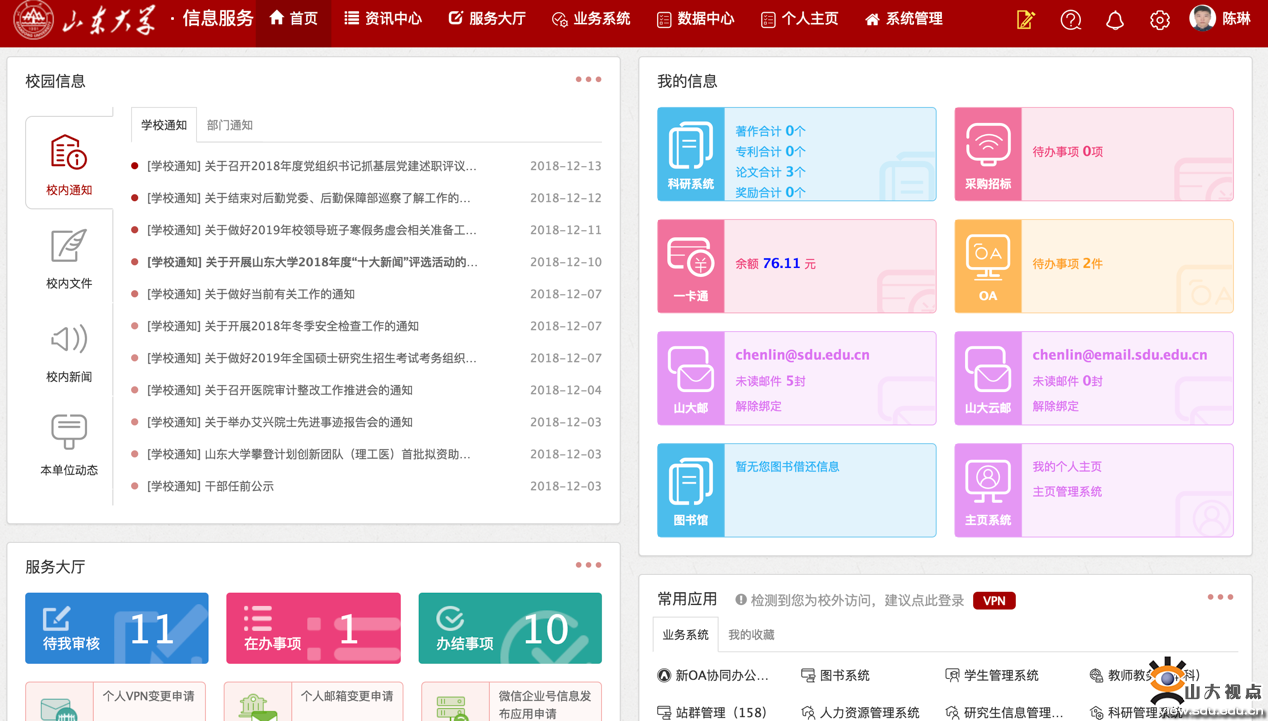This screenshot has height=721, width=1268.
Task: Open the 图书馆 library tile
Action: coord(691,491)
